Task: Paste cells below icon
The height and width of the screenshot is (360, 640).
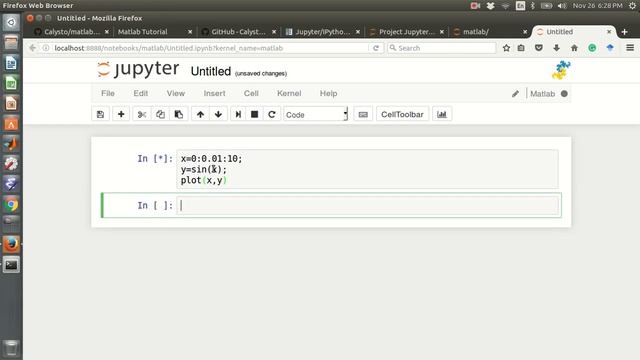Action: pyautogui.click(x=179, y=114)
